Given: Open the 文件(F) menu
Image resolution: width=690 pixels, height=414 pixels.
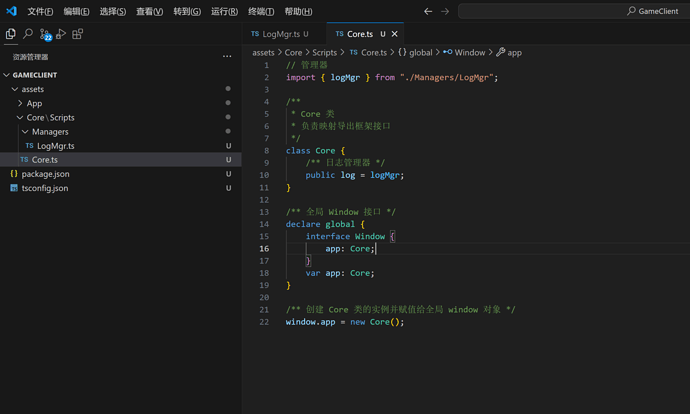Looking at the screenshot, I should (x=40, y=11).
